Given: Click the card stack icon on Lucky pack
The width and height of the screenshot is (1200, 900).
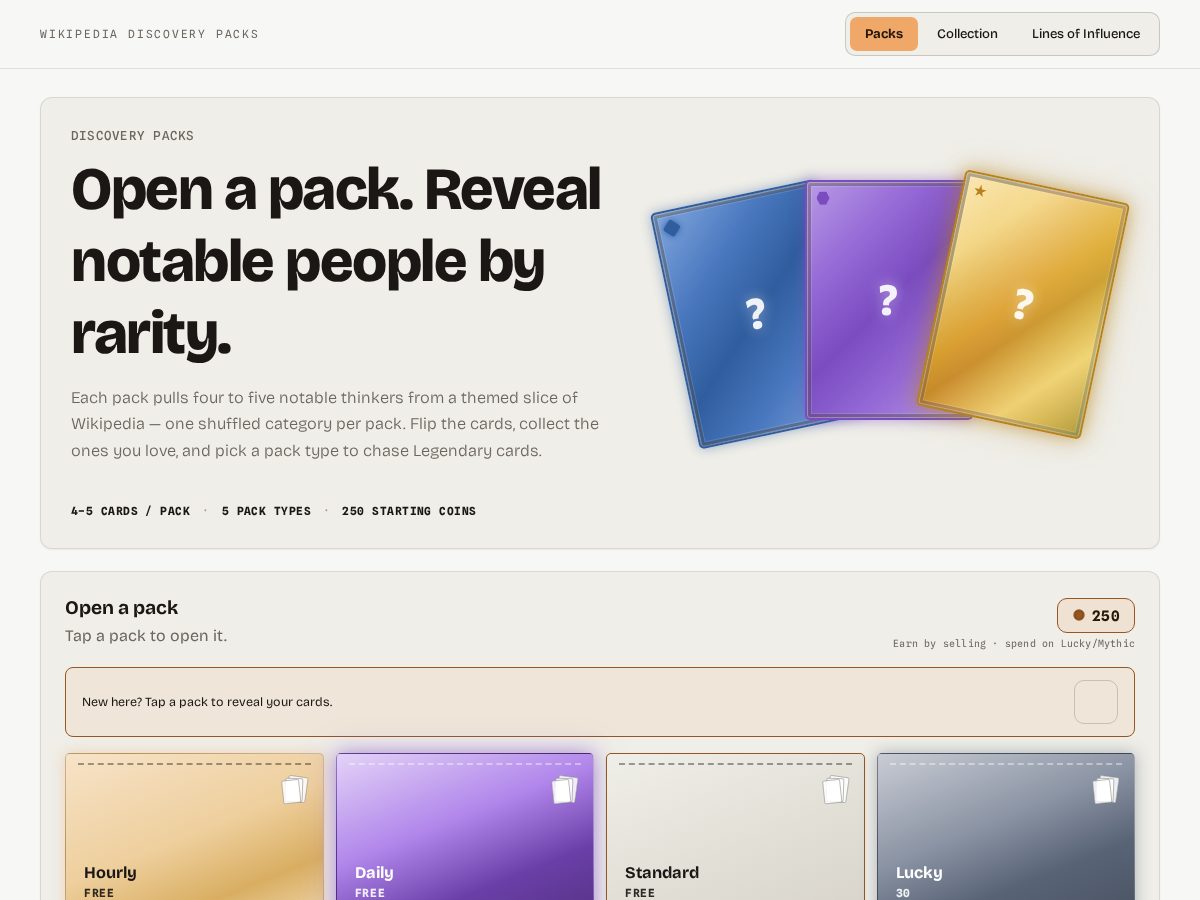Looking at the screenshot, I should click(1106, 790).
